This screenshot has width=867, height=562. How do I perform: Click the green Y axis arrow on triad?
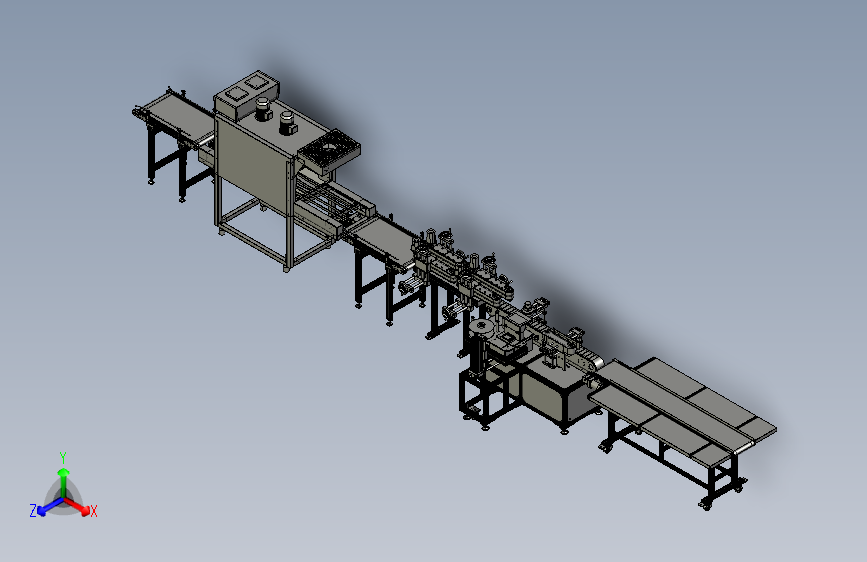click(64, 481)
